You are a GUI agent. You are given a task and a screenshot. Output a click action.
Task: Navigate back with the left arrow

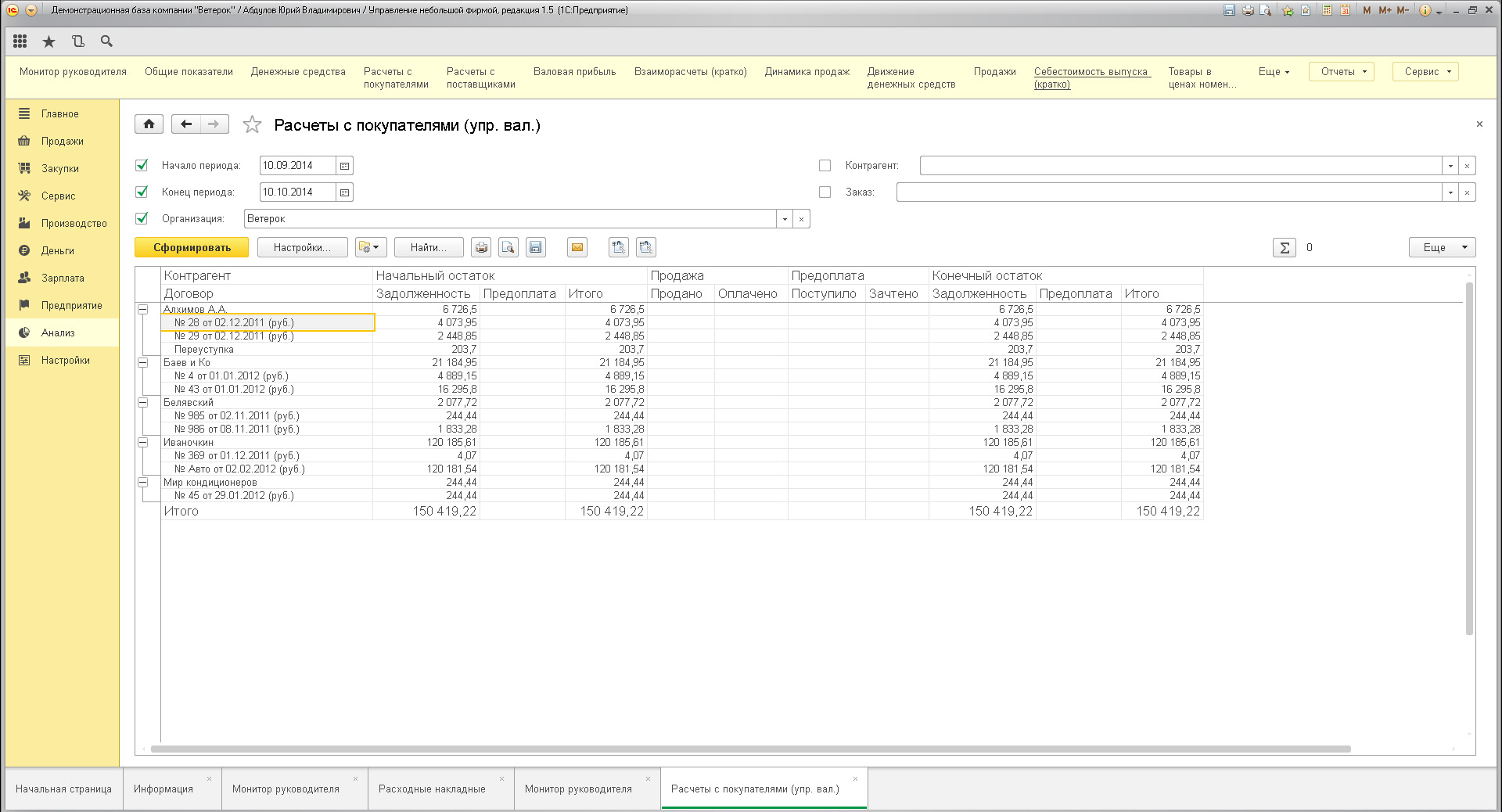(x=185, y=124)
